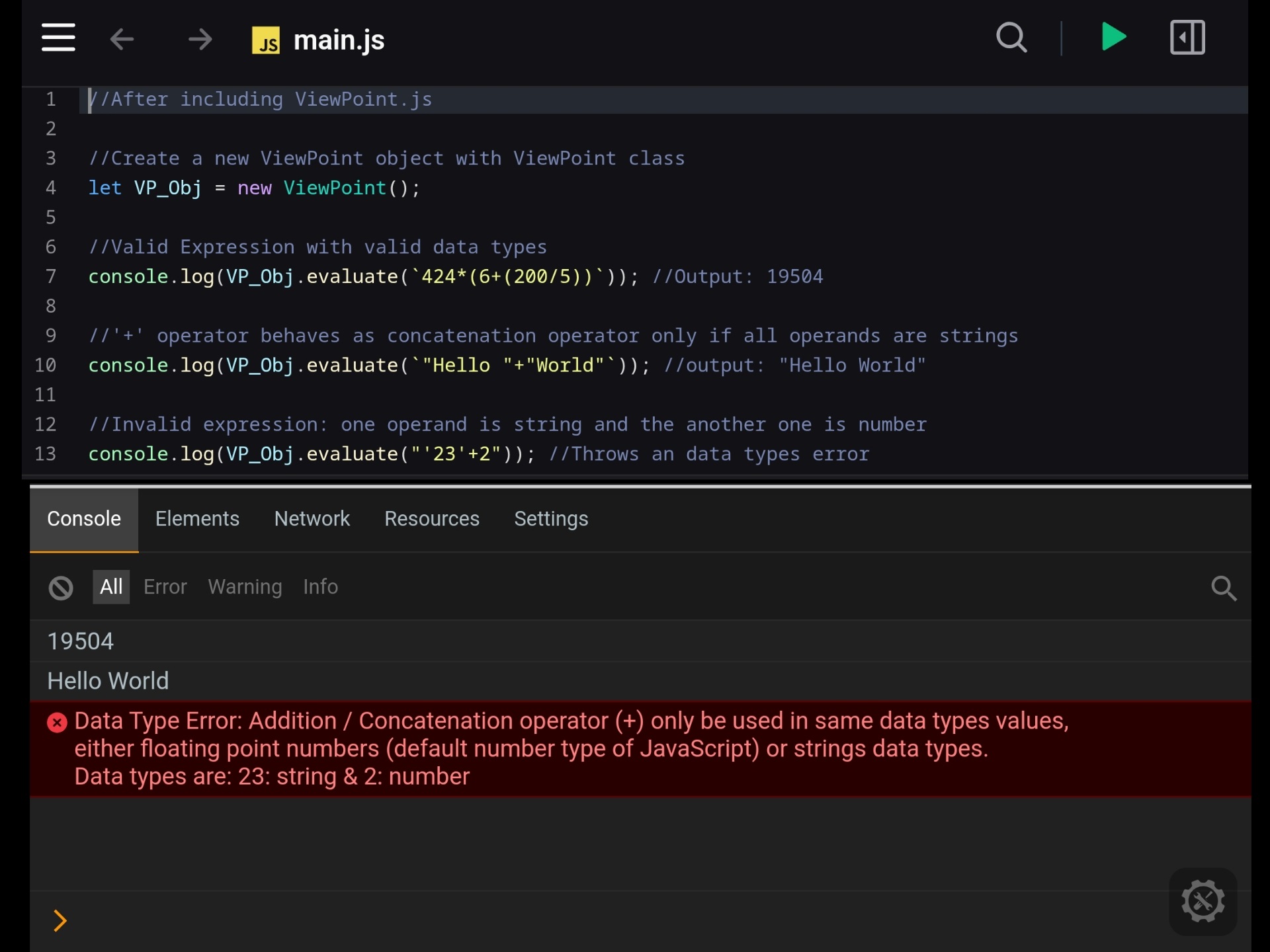Click the floating devtools gear icon
This screenshot has height=952, width=1270.
pos(1203,901)
